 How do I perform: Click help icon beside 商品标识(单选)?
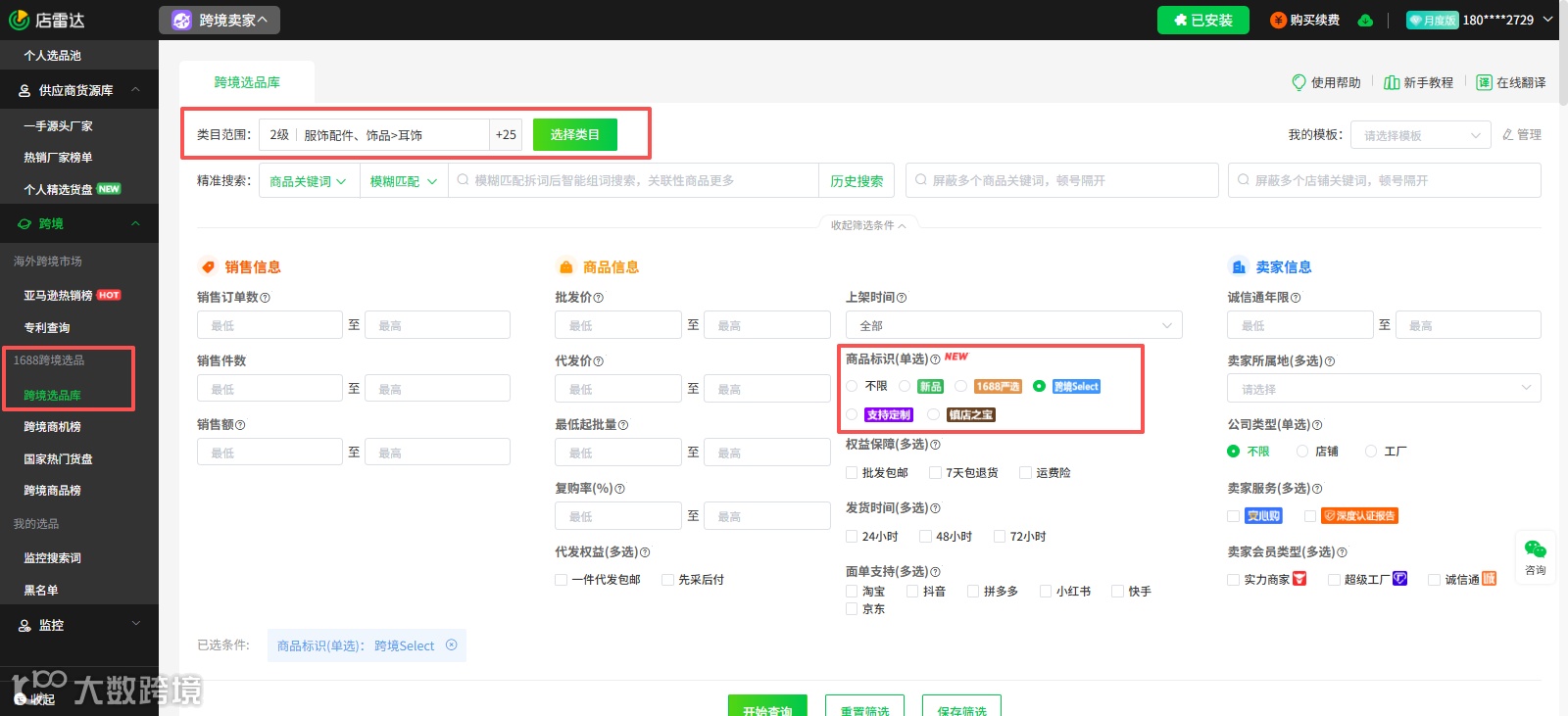(x=935, y=359)
